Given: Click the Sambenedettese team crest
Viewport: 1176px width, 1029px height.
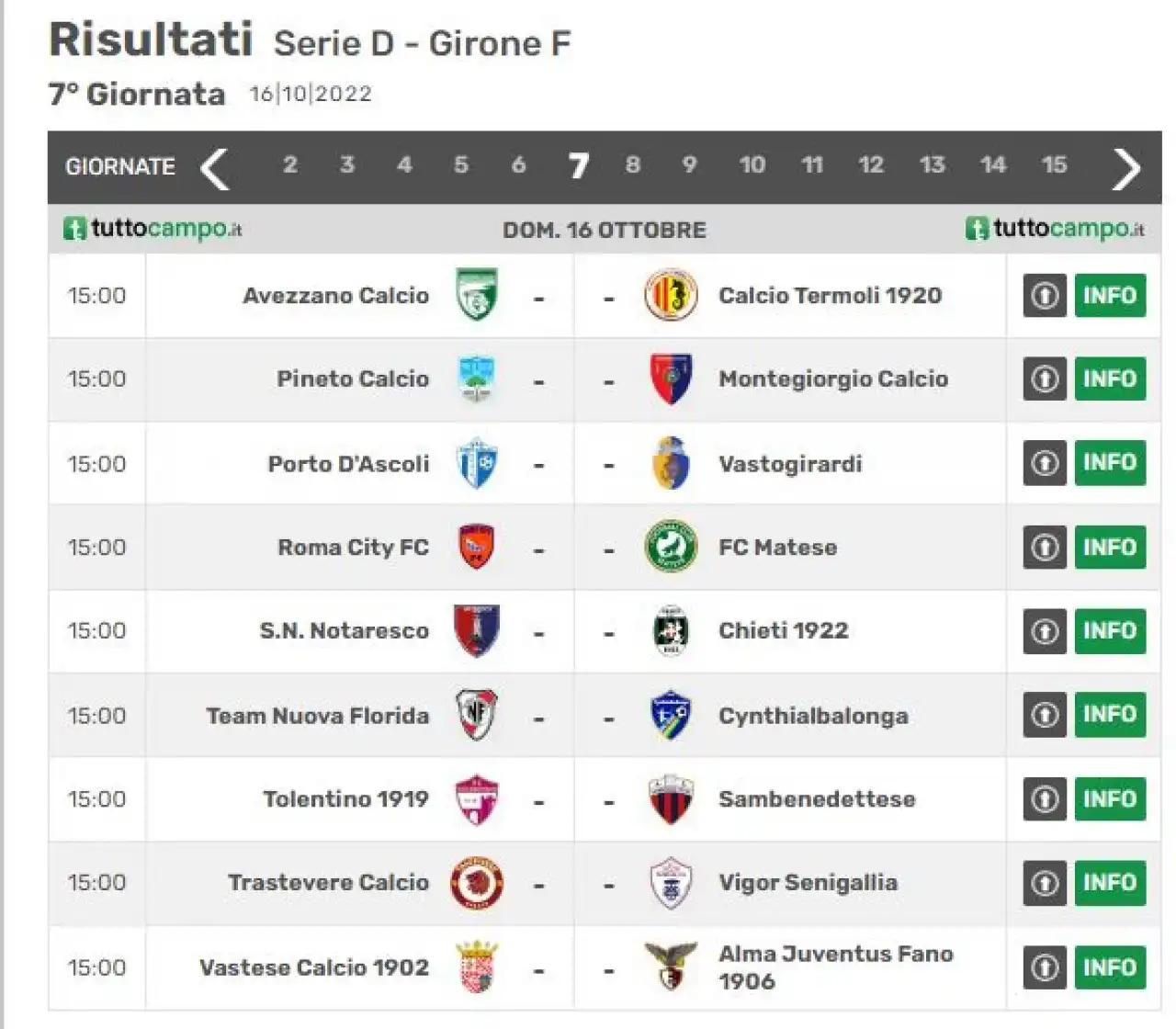Looking at the screenshot, I should (x=671, y=799).
